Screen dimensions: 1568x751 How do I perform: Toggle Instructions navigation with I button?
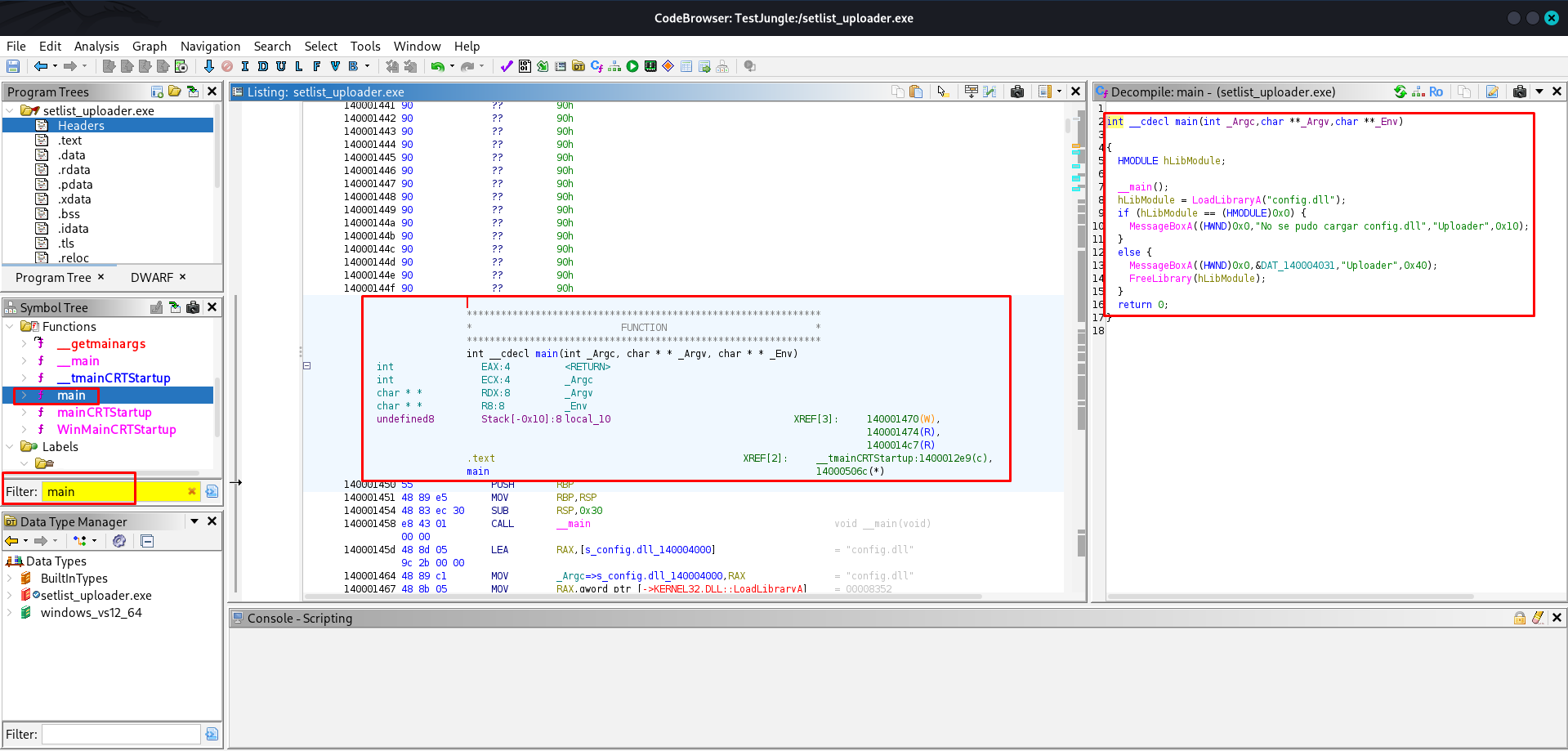pos(245,66)
